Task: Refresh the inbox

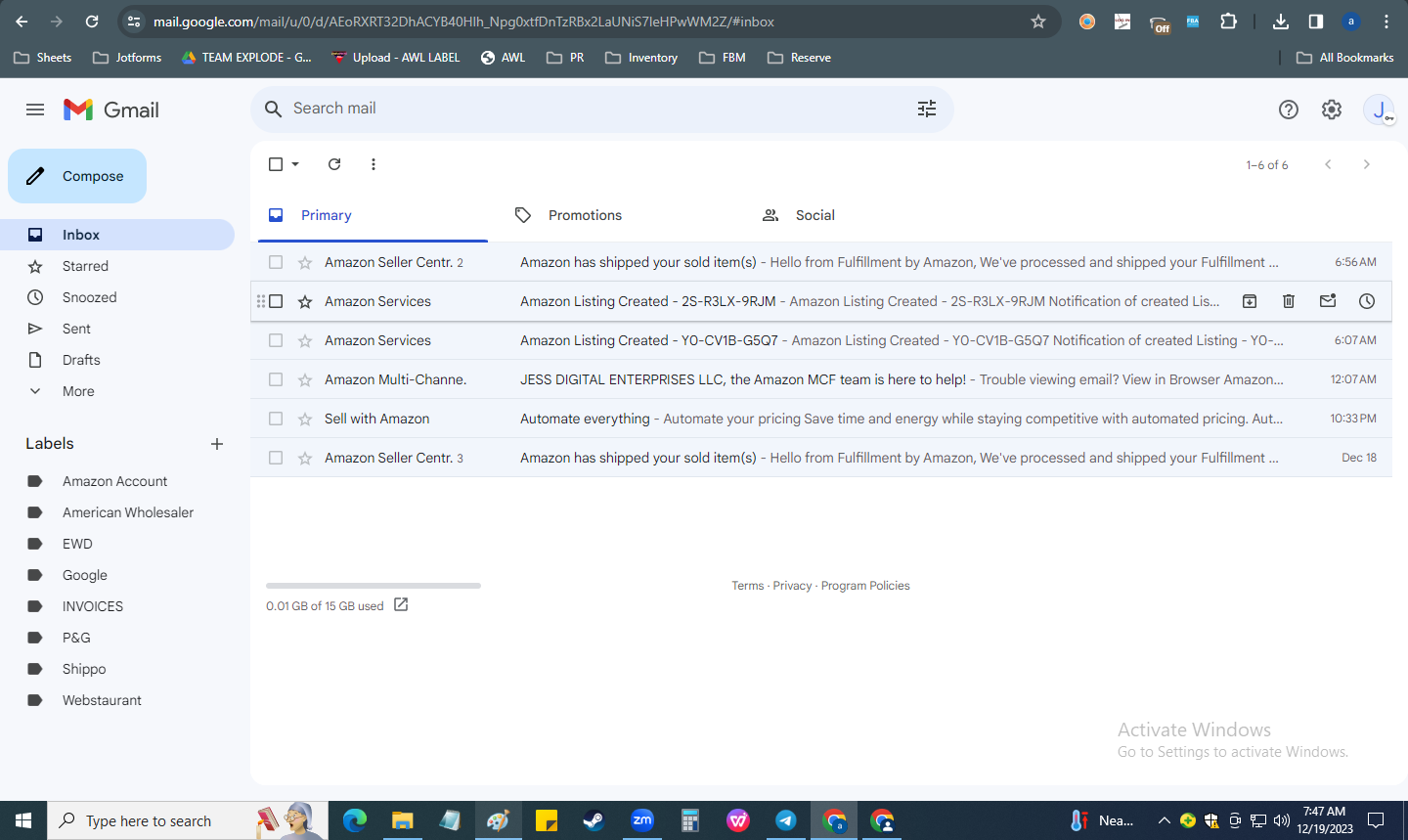Action: pos(334,164)
